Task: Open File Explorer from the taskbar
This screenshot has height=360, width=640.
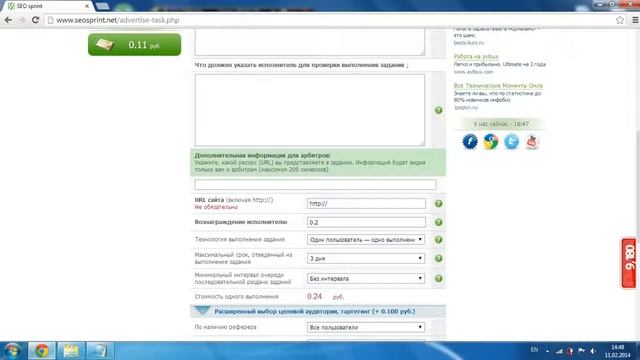Action: [71, 351]
